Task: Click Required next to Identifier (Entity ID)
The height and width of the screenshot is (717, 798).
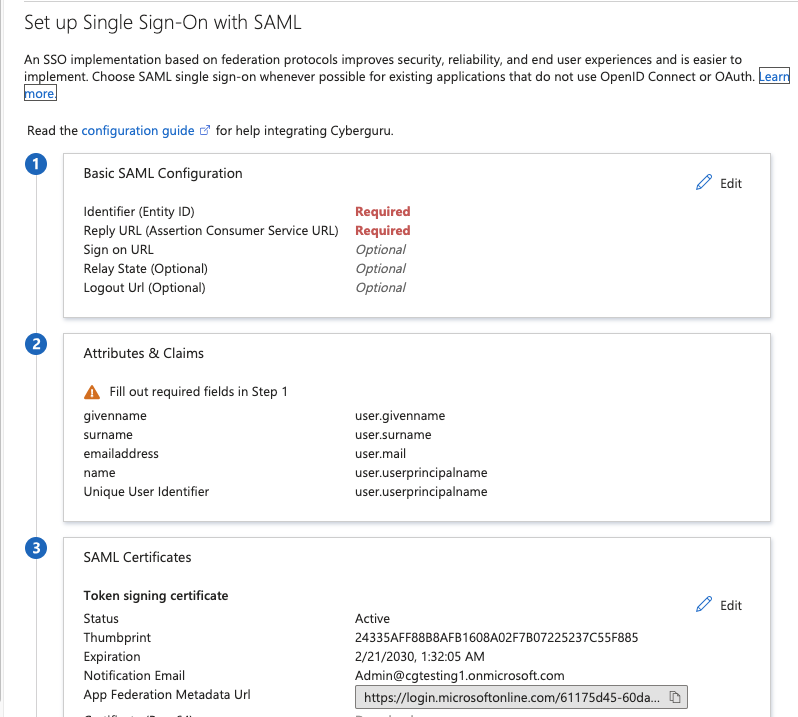Action: pyautogui.click(x=383, y=211)
